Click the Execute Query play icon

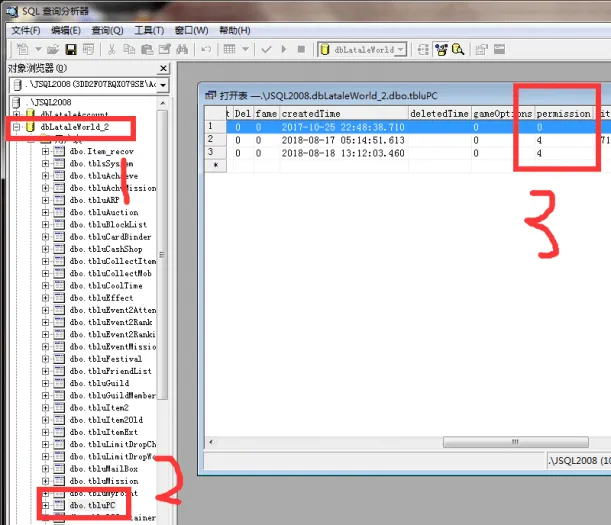click(284, 49)
